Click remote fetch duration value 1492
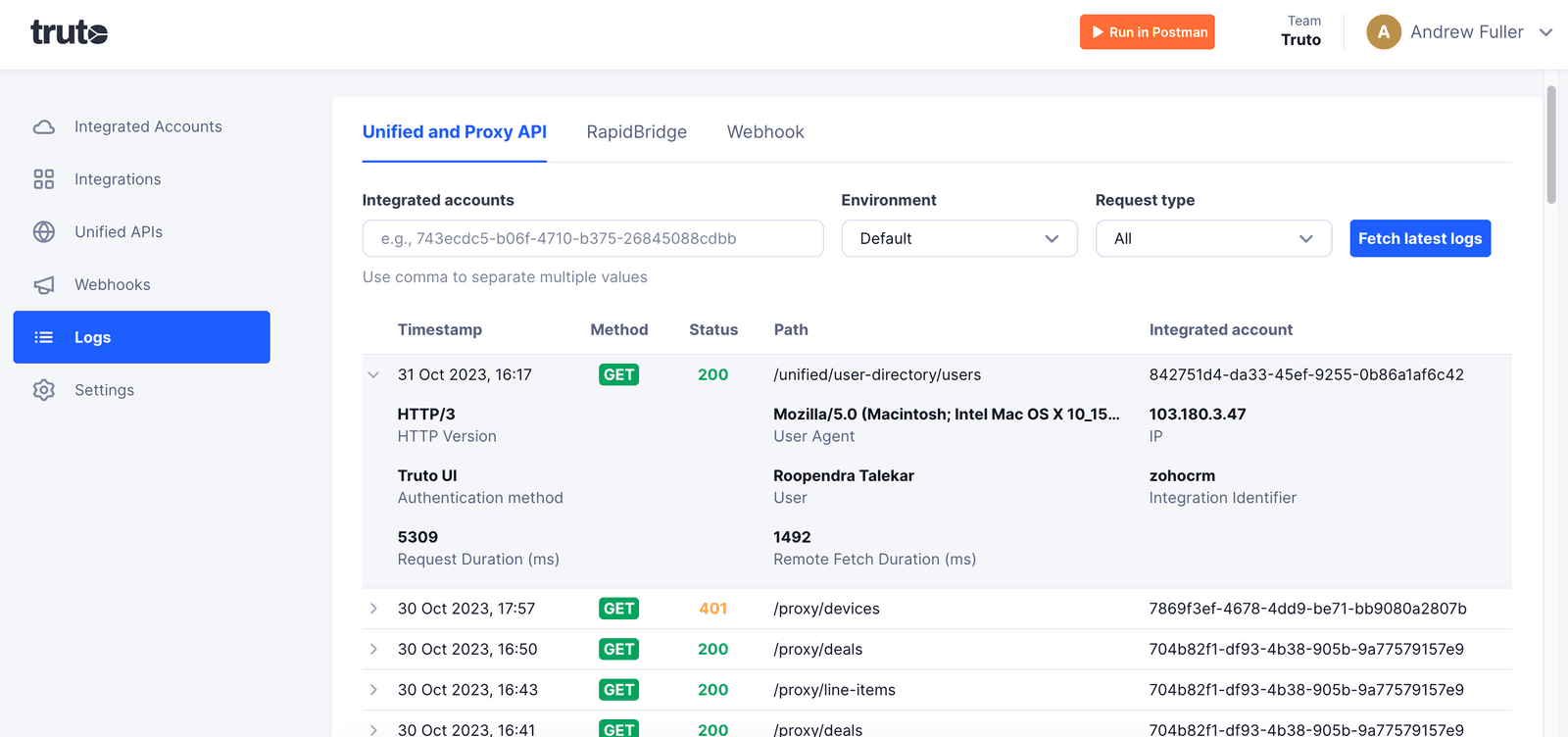Image resolution: width=1568 pixels, height=737 pixels. [x=792, y=538]
